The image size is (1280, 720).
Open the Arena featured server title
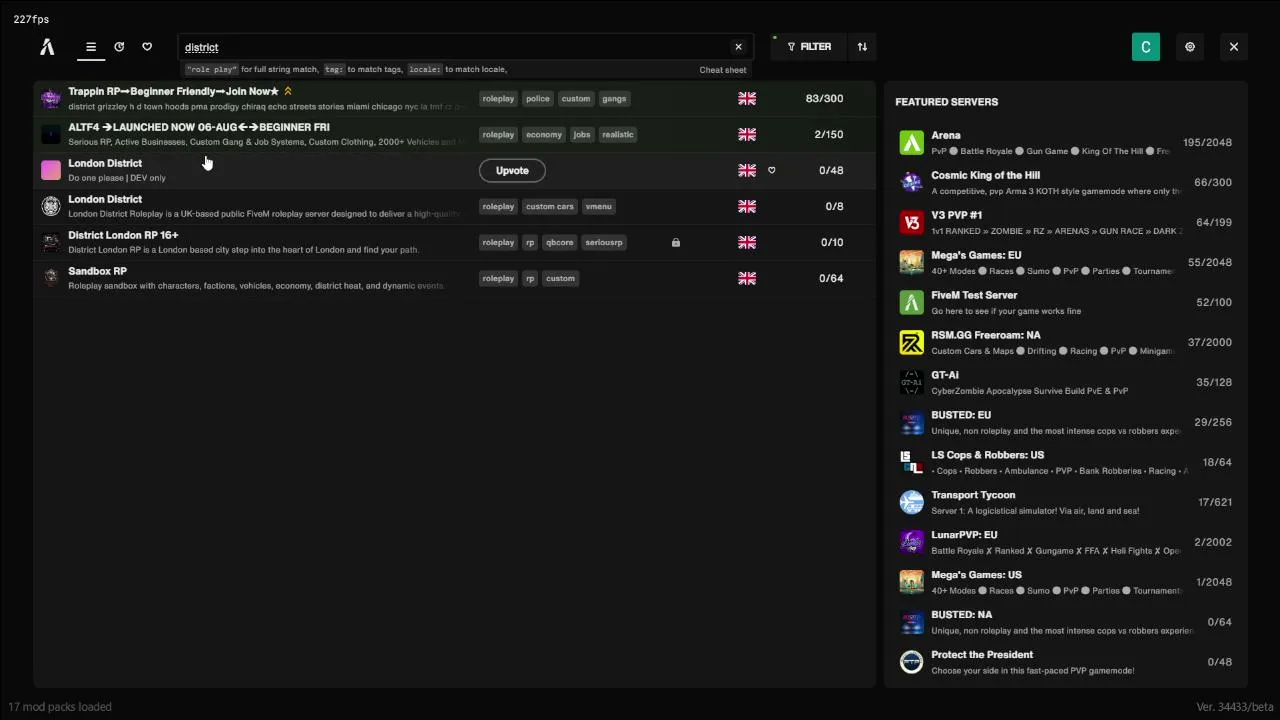click(x=946, y=135)
